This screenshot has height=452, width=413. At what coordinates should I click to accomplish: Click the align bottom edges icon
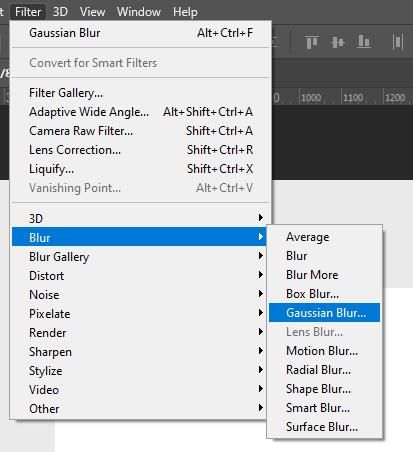click(364, 42)
